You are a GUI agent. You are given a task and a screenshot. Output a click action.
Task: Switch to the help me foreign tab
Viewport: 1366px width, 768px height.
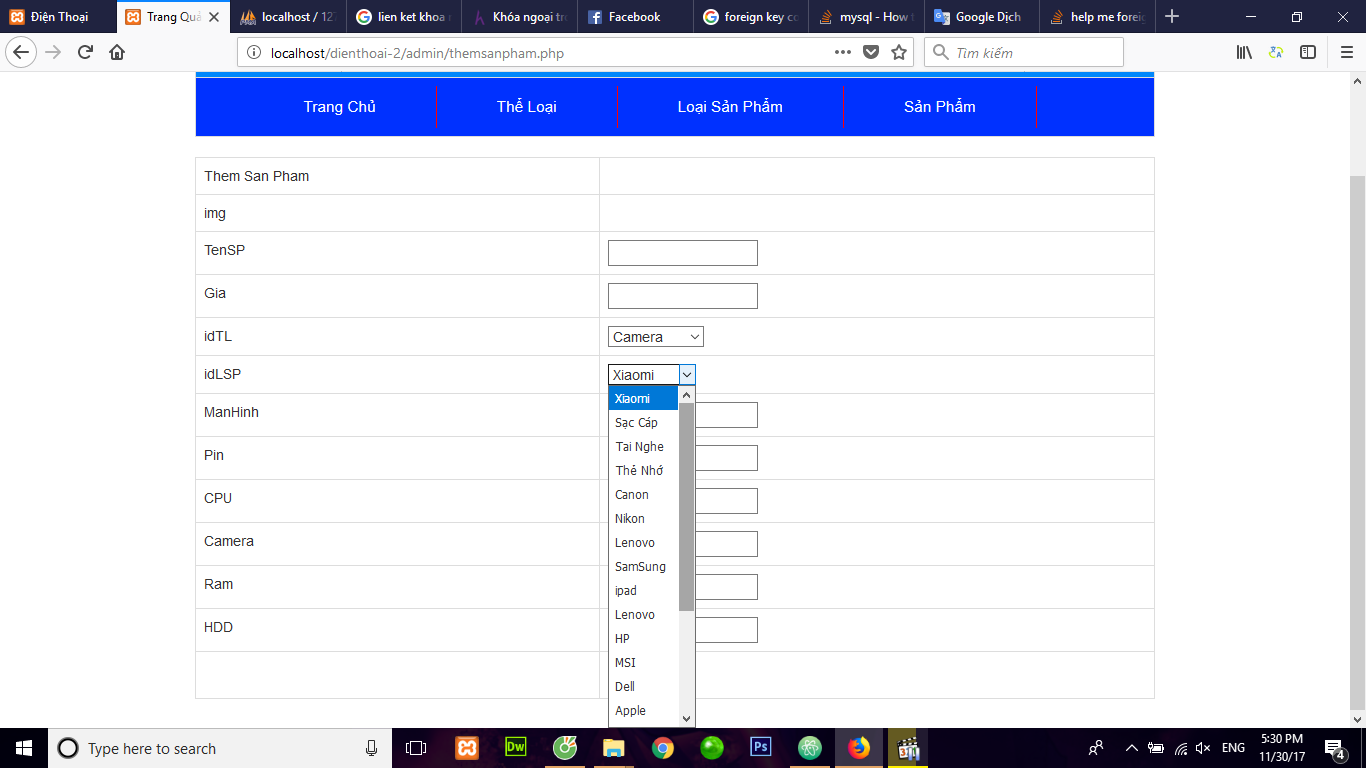(x=1097, y=17)
